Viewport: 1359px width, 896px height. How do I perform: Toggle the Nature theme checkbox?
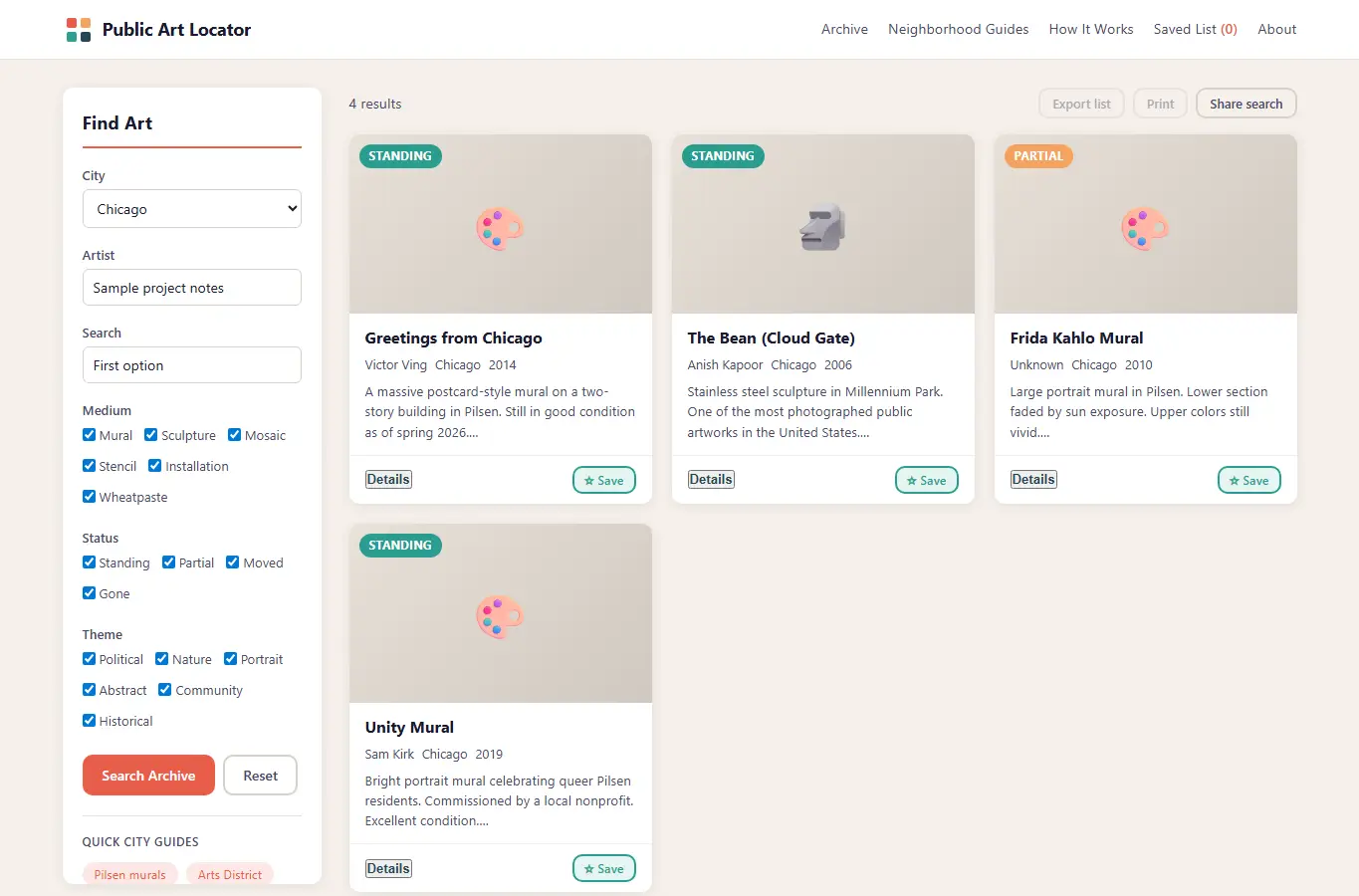point(162,659)
